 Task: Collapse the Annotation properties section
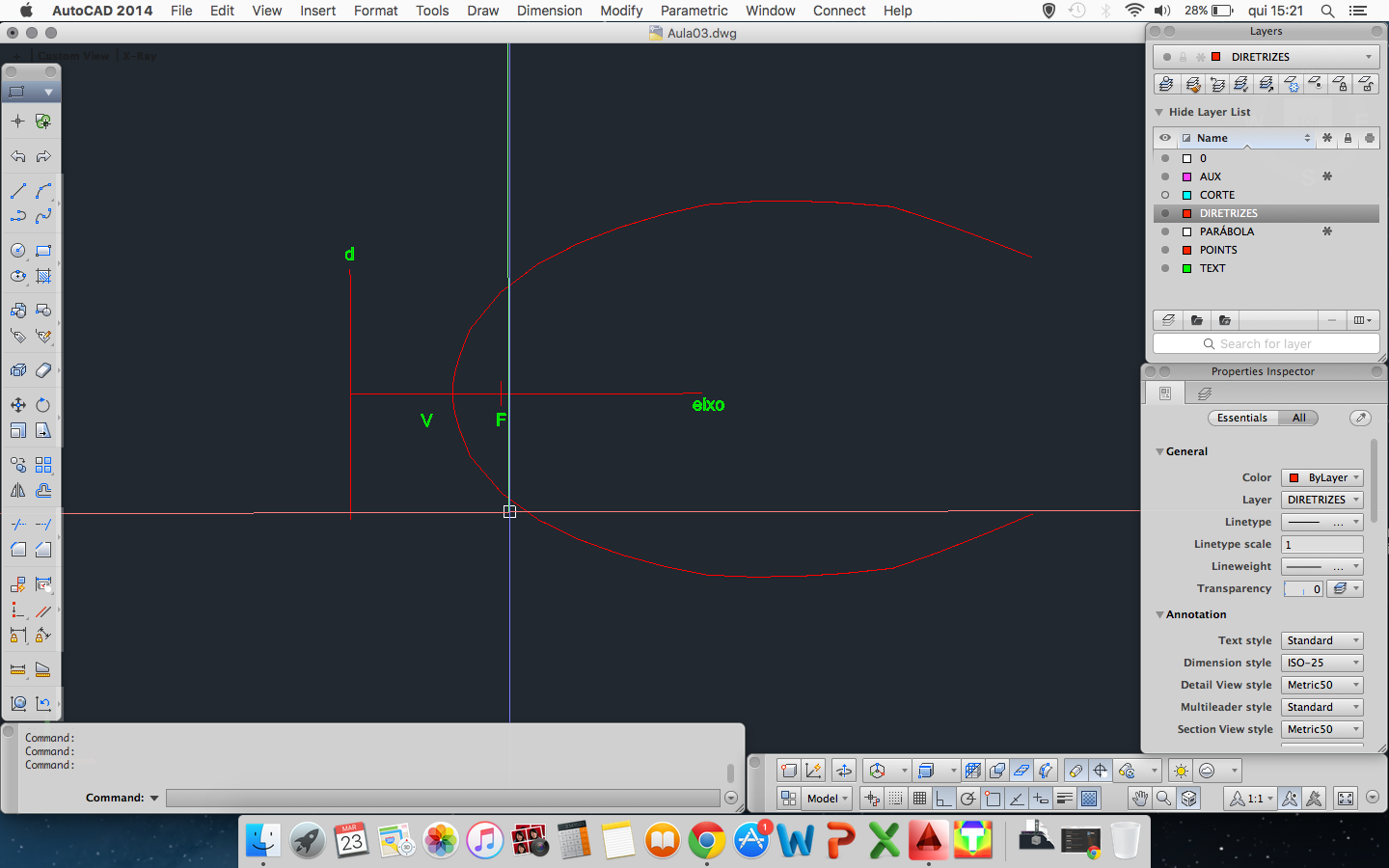(1159, 614)
